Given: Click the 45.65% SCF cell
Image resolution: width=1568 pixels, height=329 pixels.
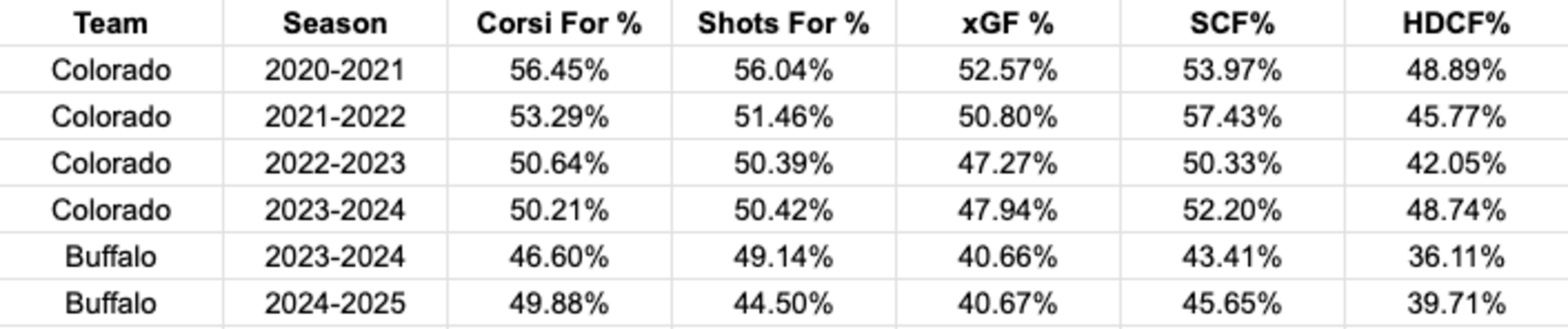Looking at the screenshot, I should pyautogui.click(x=1232, y=303).
